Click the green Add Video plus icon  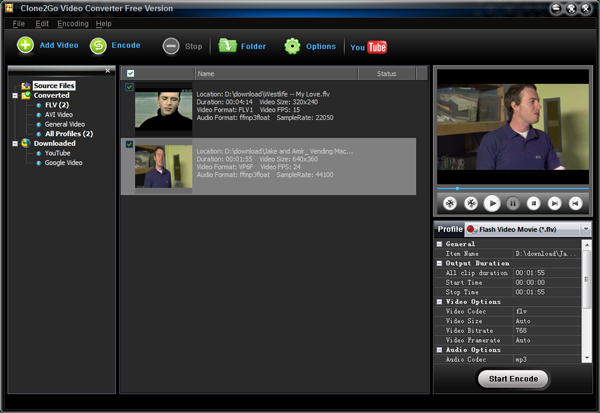25,45
